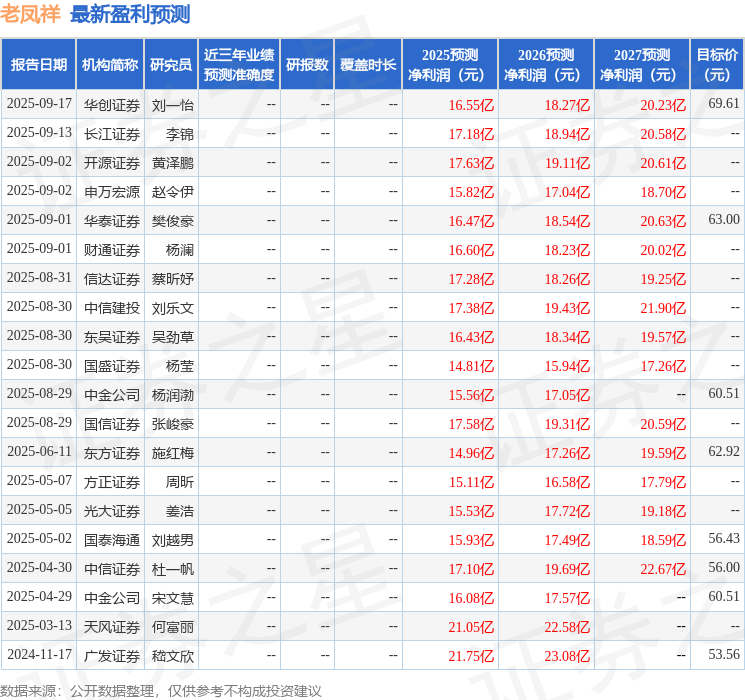Click researcher name 吴劲草
The image size is (745, 700).
[x=172, y=337]
